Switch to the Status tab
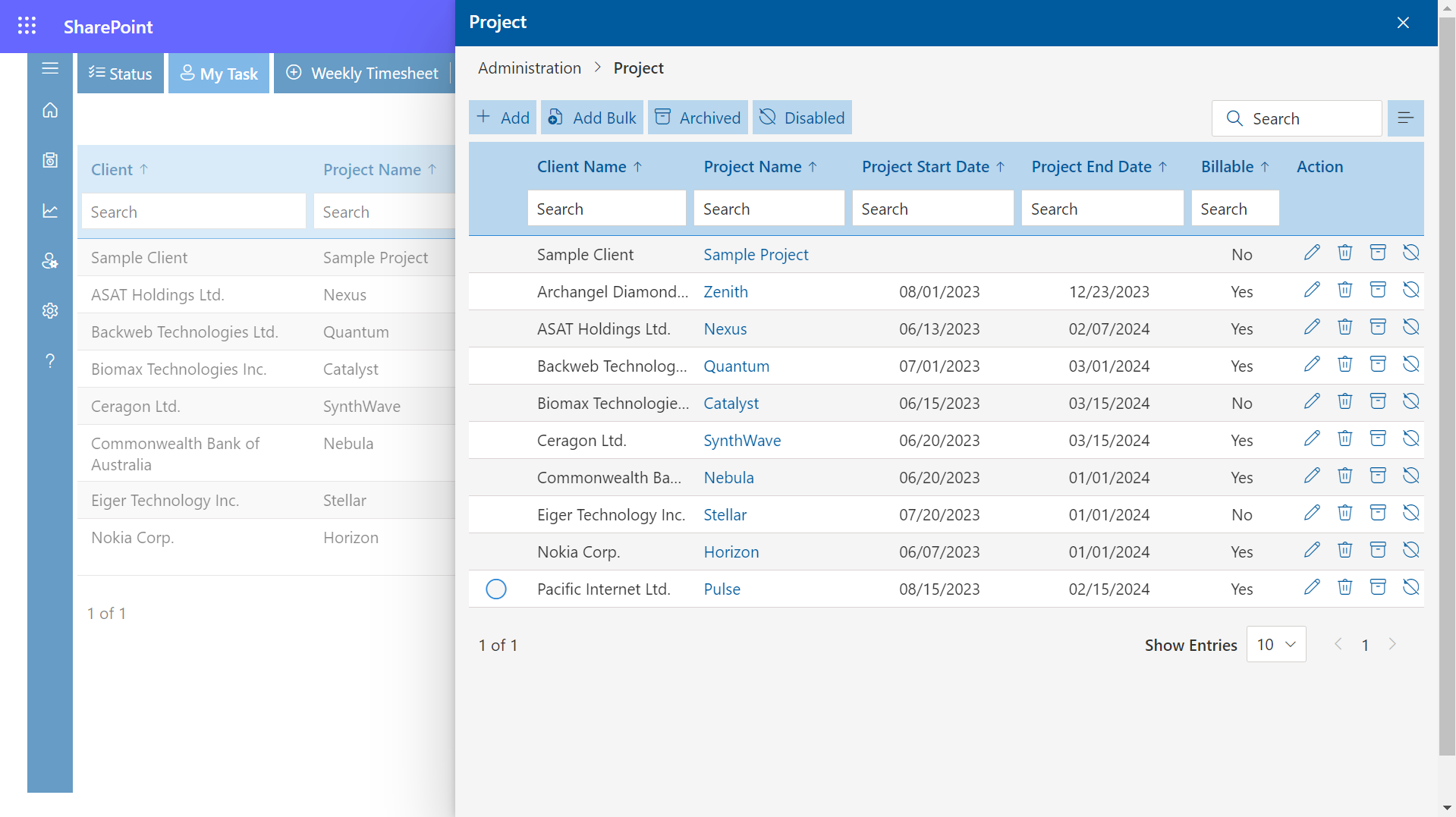 121,74
